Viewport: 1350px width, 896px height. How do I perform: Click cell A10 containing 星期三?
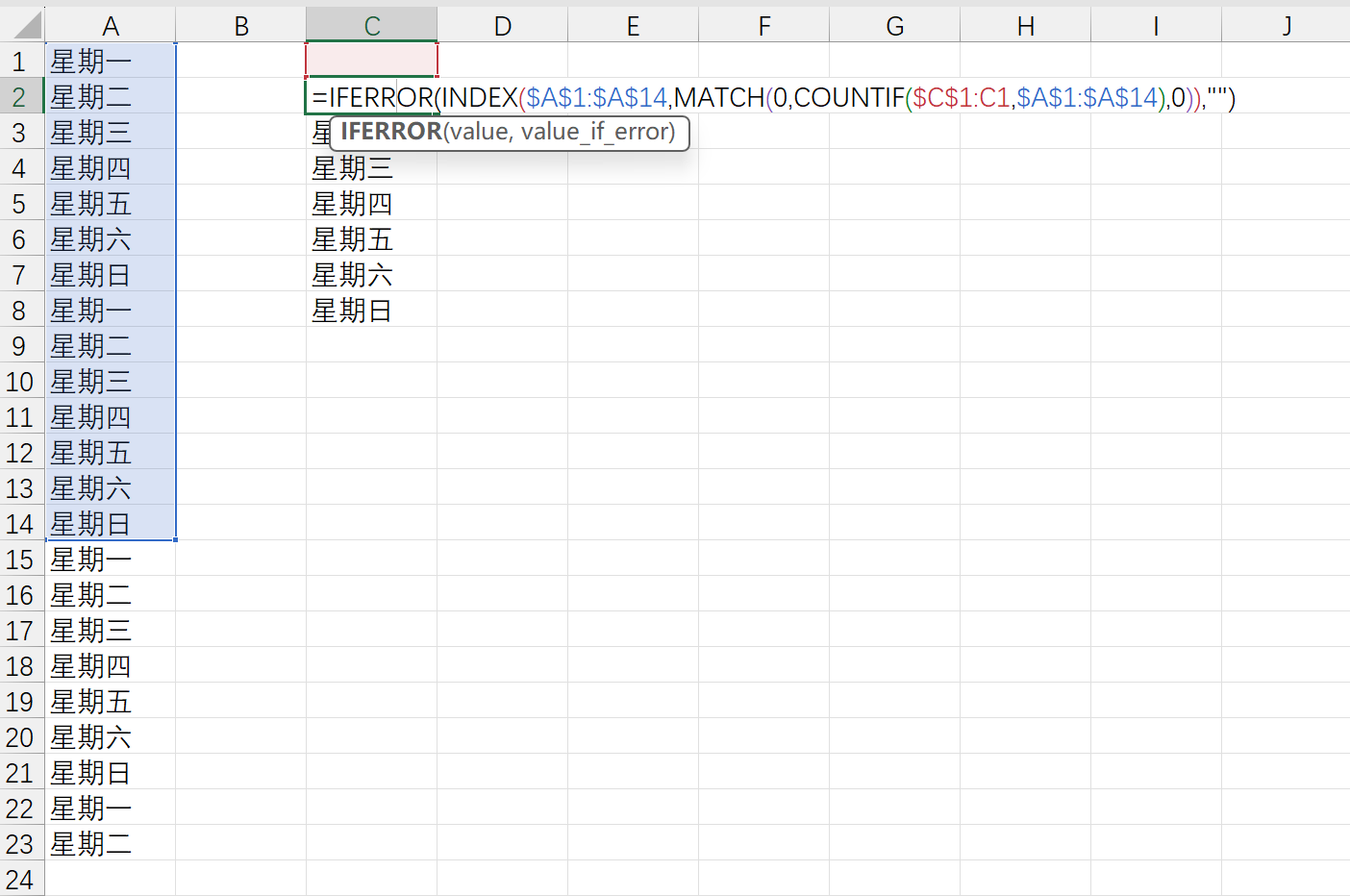pyautogui.click(x=111, y=381)
